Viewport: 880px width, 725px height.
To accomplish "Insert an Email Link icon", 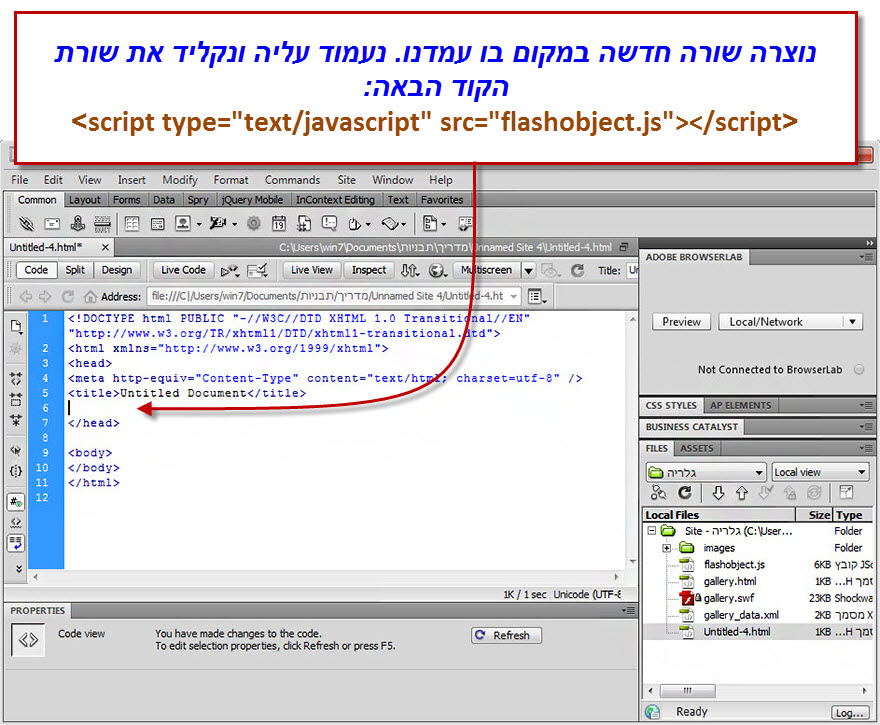I will click(x=52, y=224).
